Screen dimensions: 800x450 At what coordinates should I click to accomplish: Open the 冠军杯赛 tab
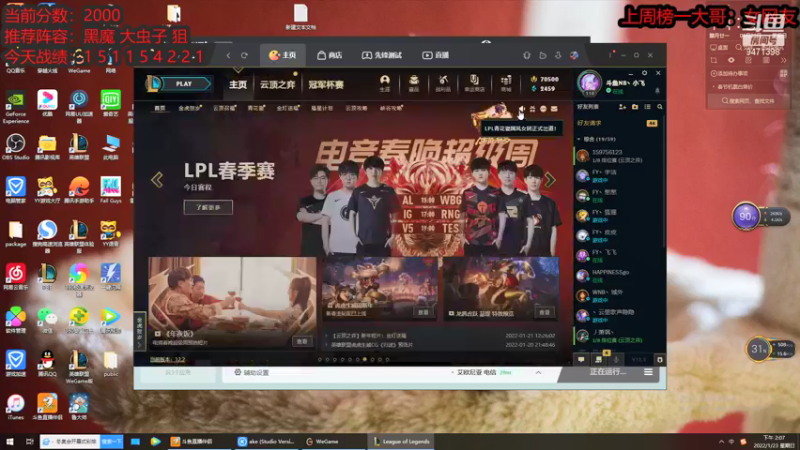tap(326, 84)
